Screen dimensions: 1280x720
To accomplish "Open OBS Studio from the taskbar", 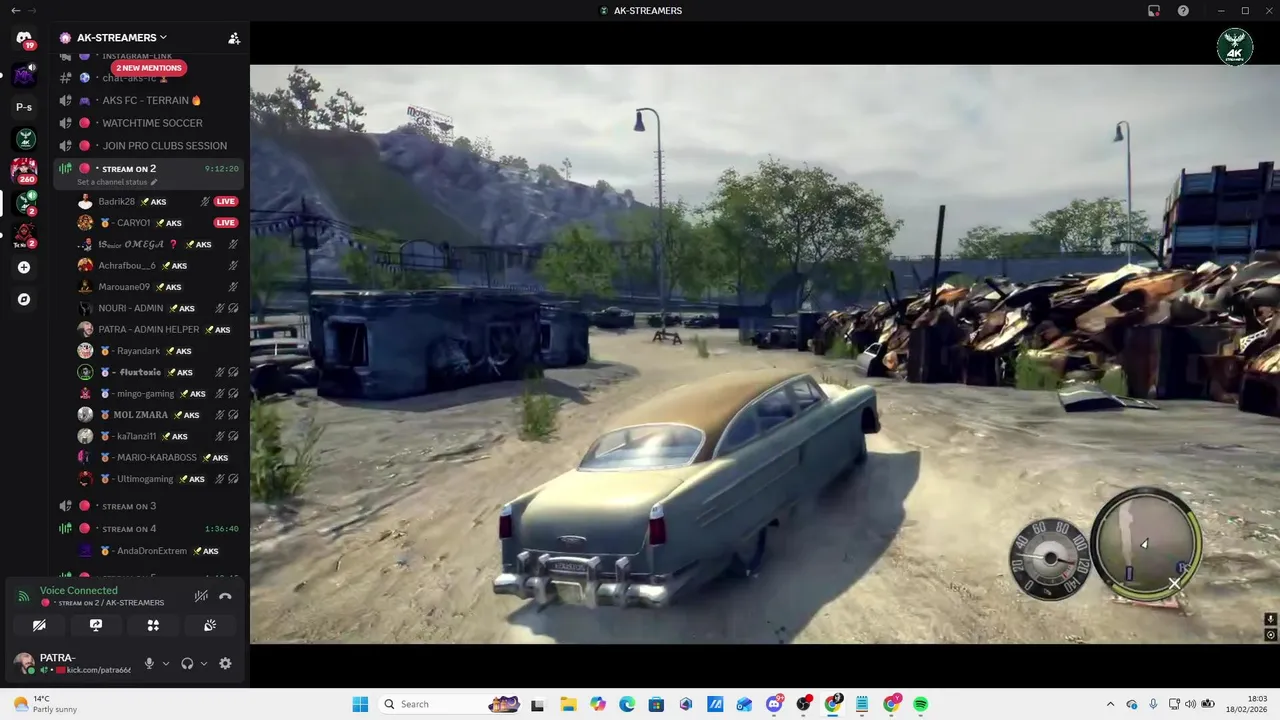I will pyautogui.click(x=803, y=704).
